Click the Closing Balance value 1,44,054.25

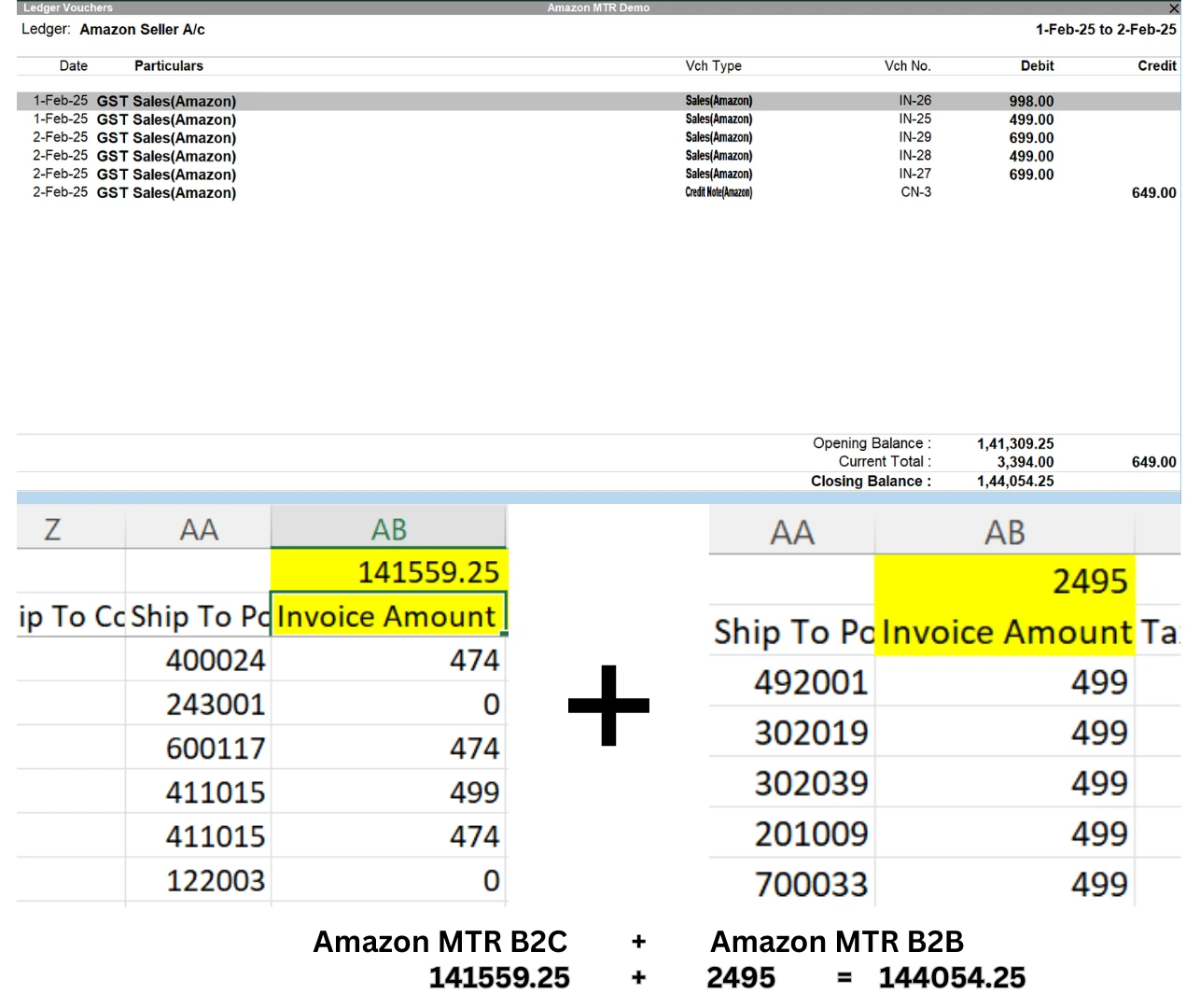click(x=1014, y=481)
